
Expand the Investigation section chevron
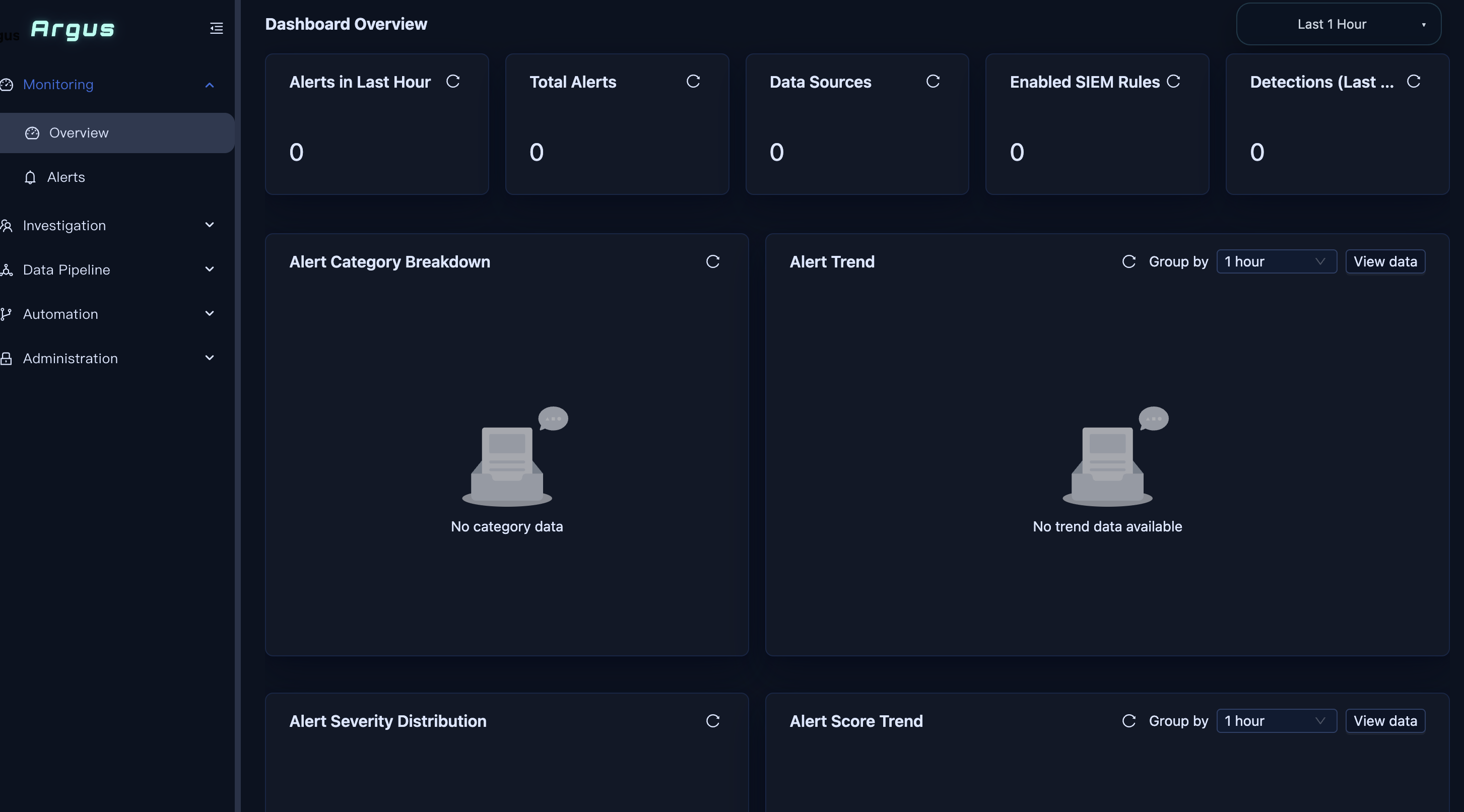[x=209, y=225]
